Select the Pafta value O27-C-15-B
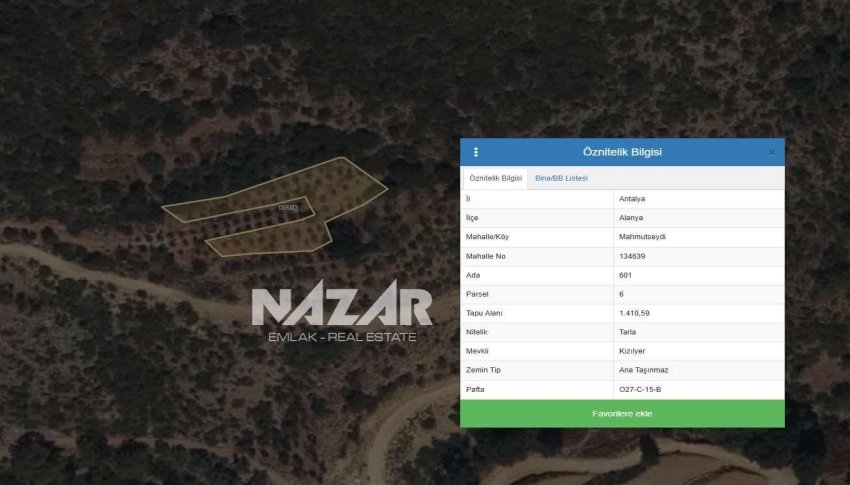 [x=640, y=389]
